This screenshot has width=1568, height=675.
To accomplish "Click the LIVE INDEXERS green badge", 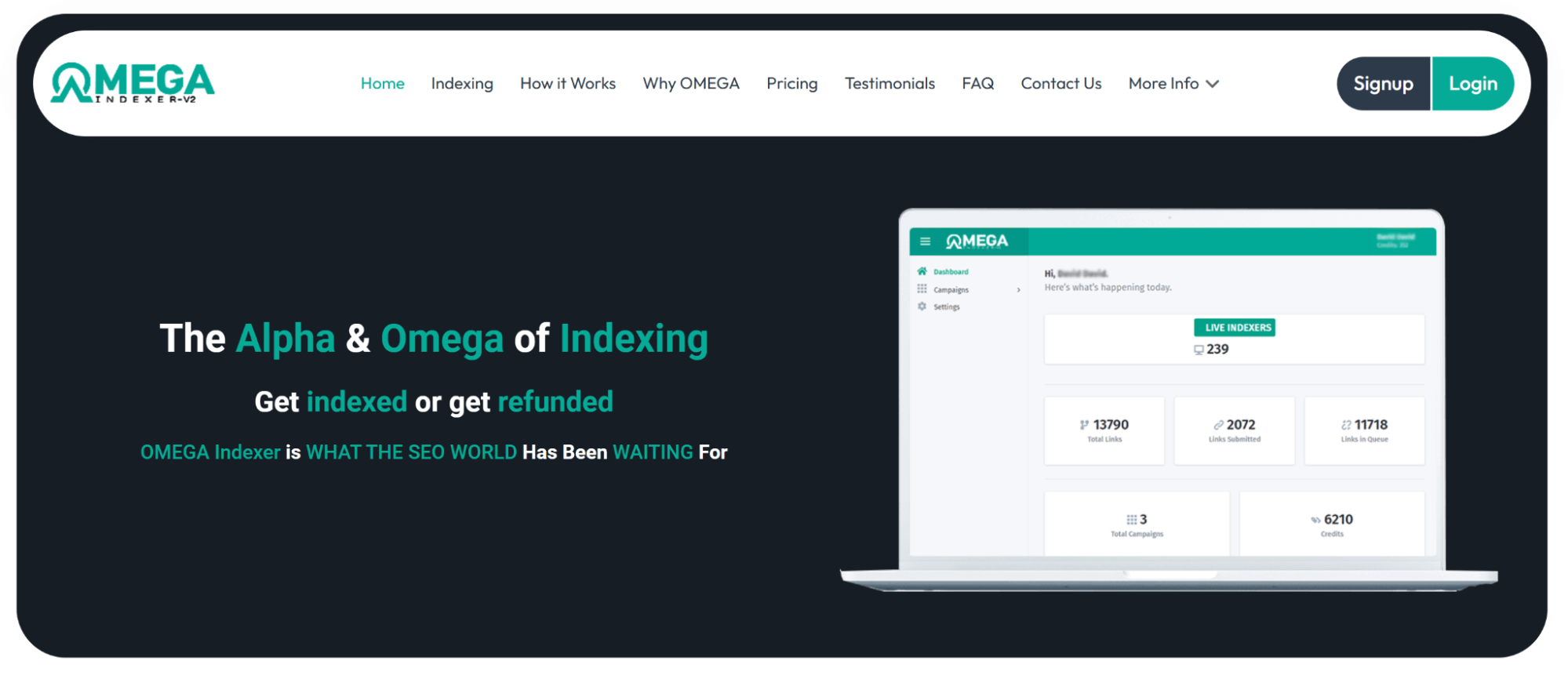I will pyautogui.click(x=1234, y=328).
